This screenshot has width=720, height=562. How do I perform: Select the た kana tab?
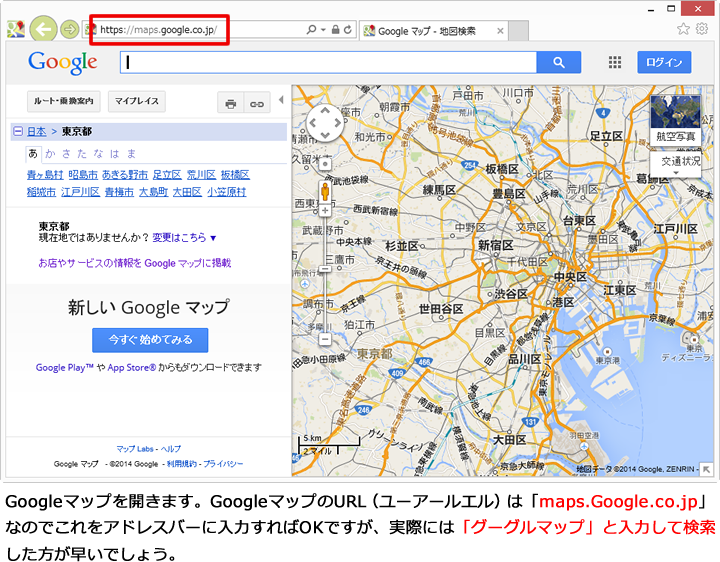[x=82, y=154]
